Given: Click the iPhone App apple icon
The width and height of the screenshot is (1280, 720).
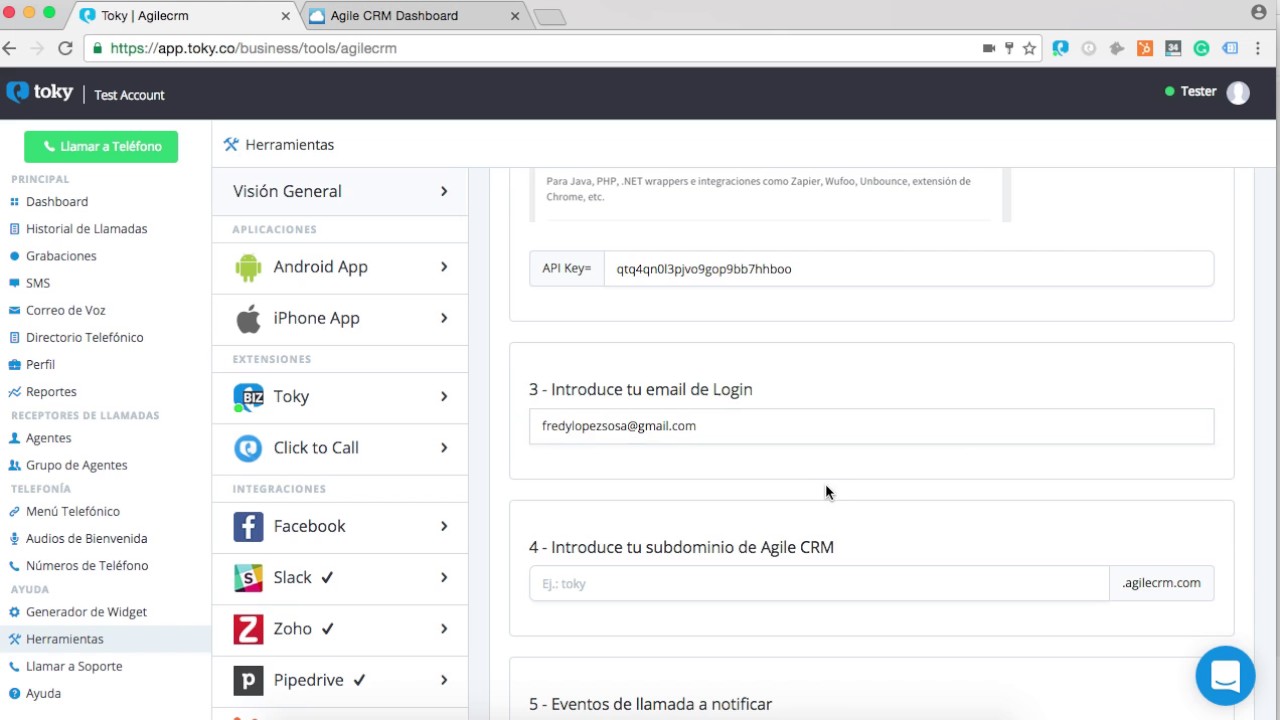Looking at the screenshot, I should [x=248, y=318].
